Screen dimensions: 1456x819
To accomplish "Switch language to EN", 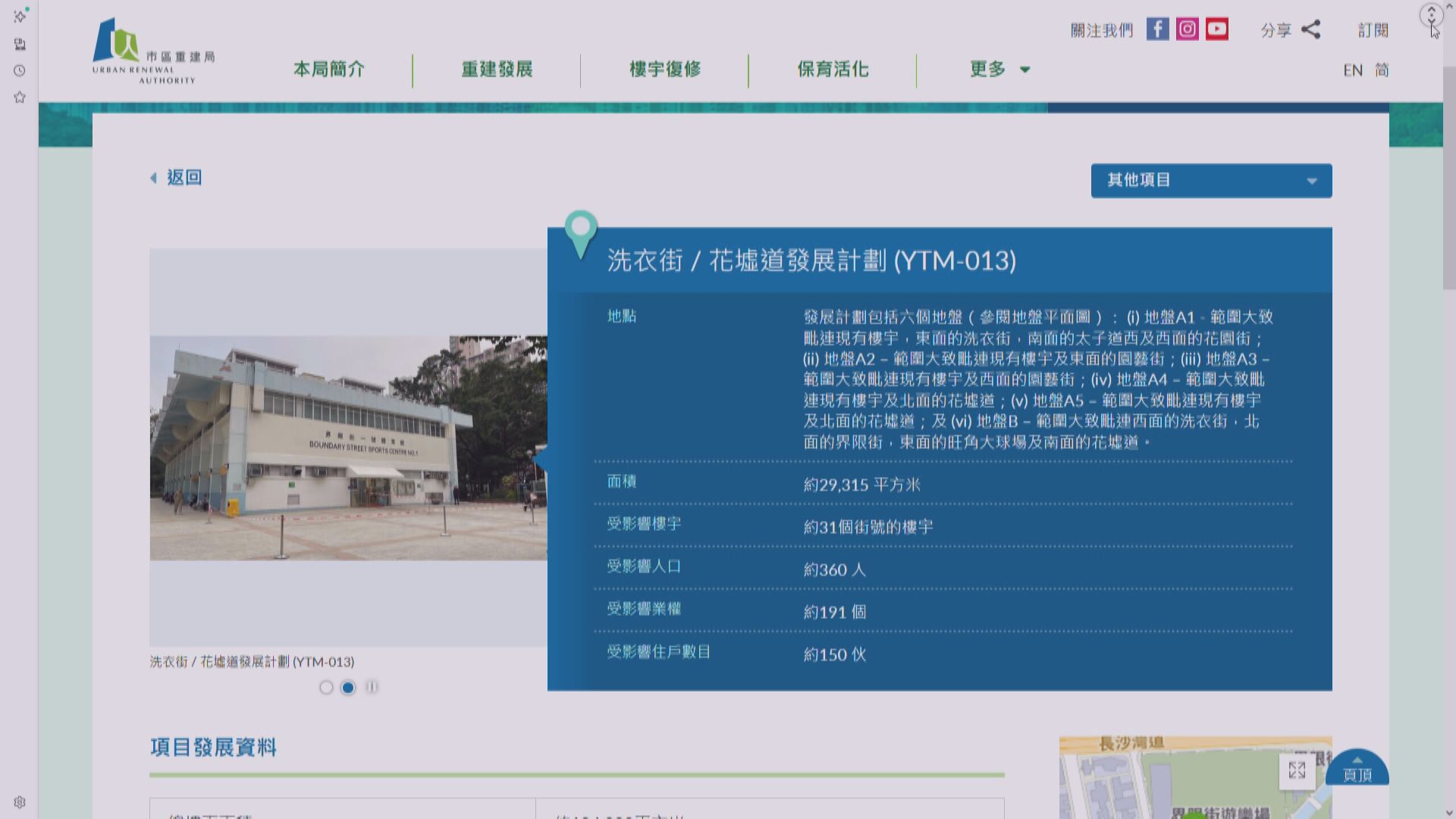I will click(x=1353, y=71).
